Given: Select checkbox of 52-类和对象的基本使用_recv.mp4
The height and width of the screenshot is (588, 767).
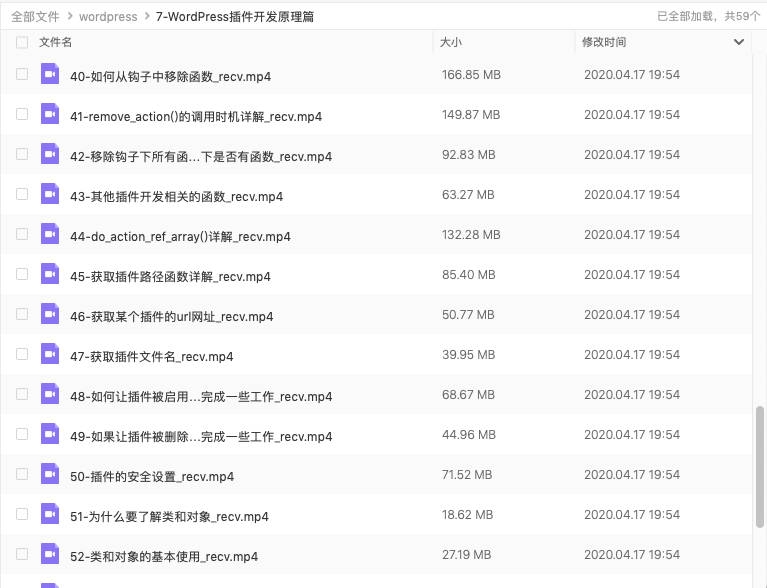Looking at the screenshot, I should pyautogui.click(x=22, y=554).
